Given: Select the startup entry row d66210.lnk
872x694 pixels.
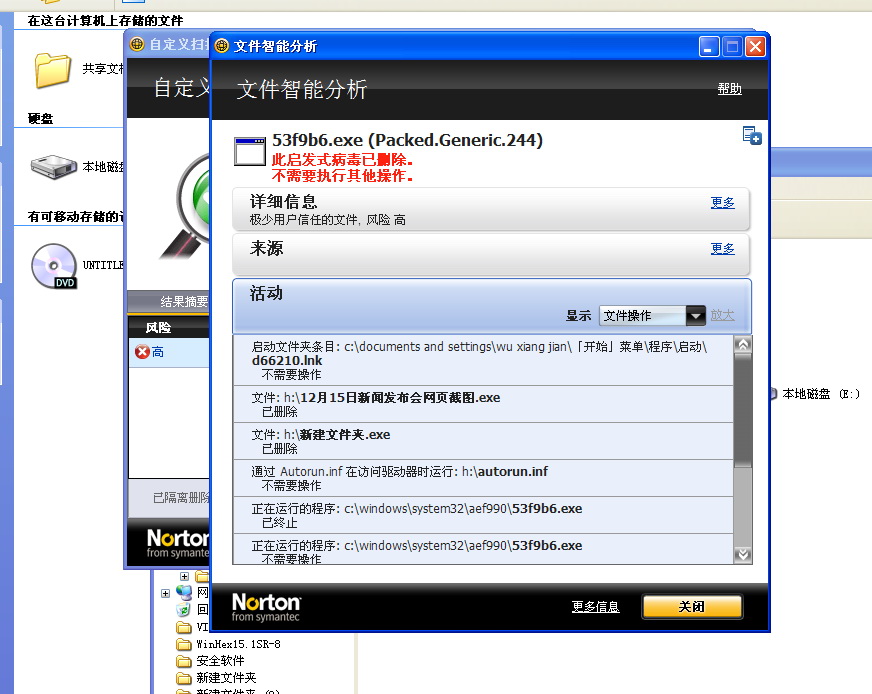Looking at the screenshot, I should coord(483,360).
